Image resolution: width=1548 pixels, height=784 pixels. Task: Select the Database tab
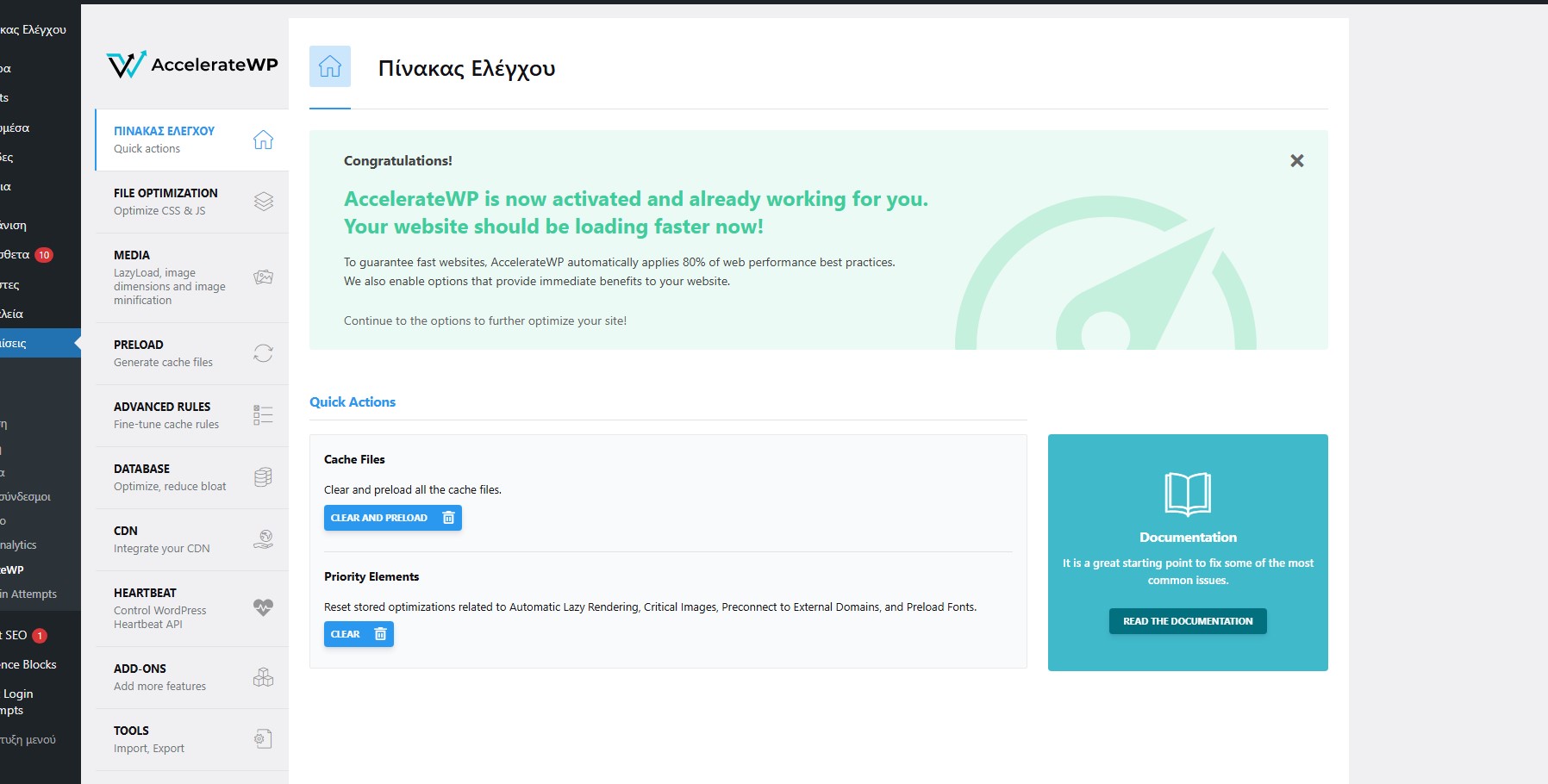click(x=191, y=477)
